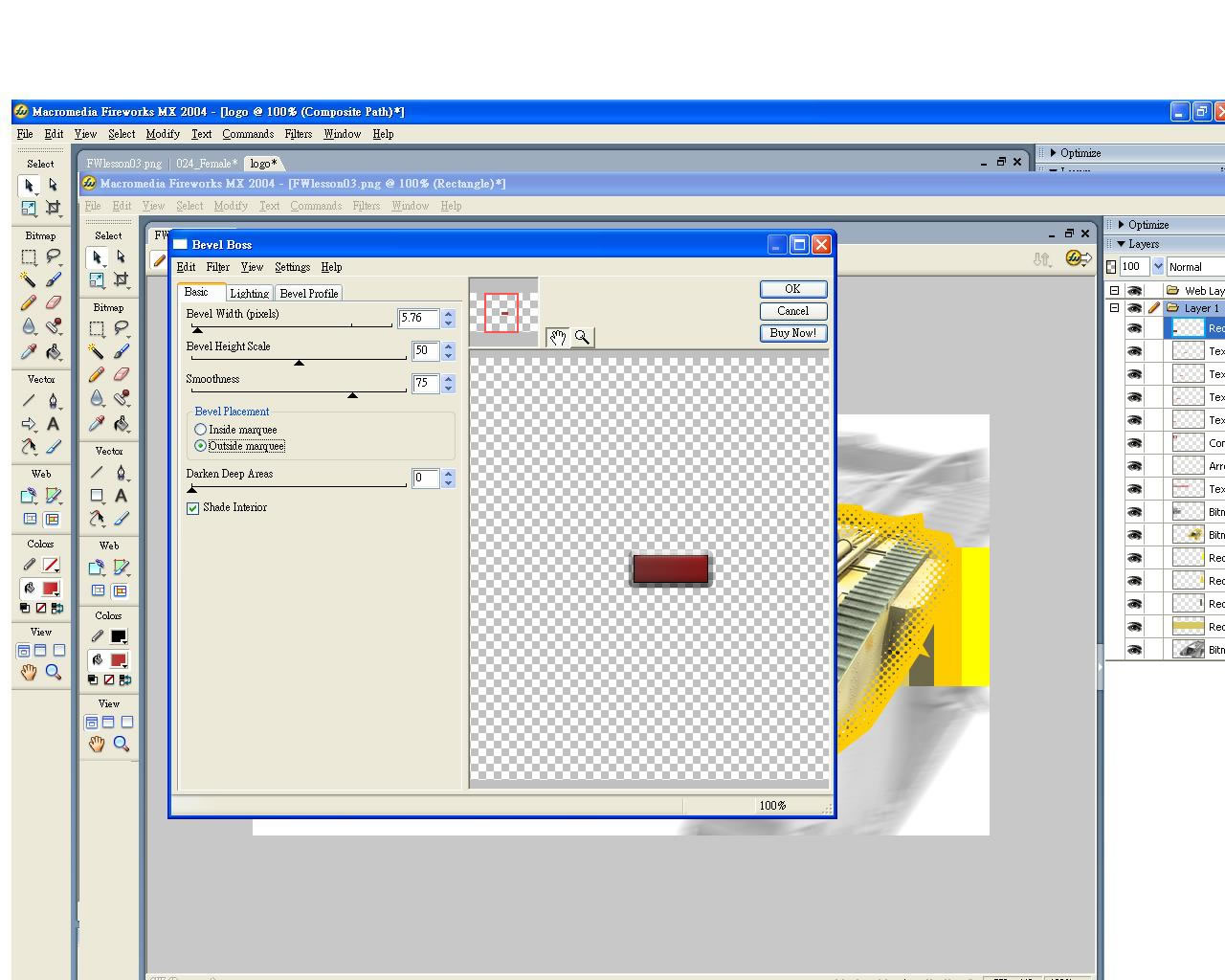Switch to the 024_Female* document tab
This screenshot has height=980, width=1225.
pyautogui.click(x=207, y=164)
